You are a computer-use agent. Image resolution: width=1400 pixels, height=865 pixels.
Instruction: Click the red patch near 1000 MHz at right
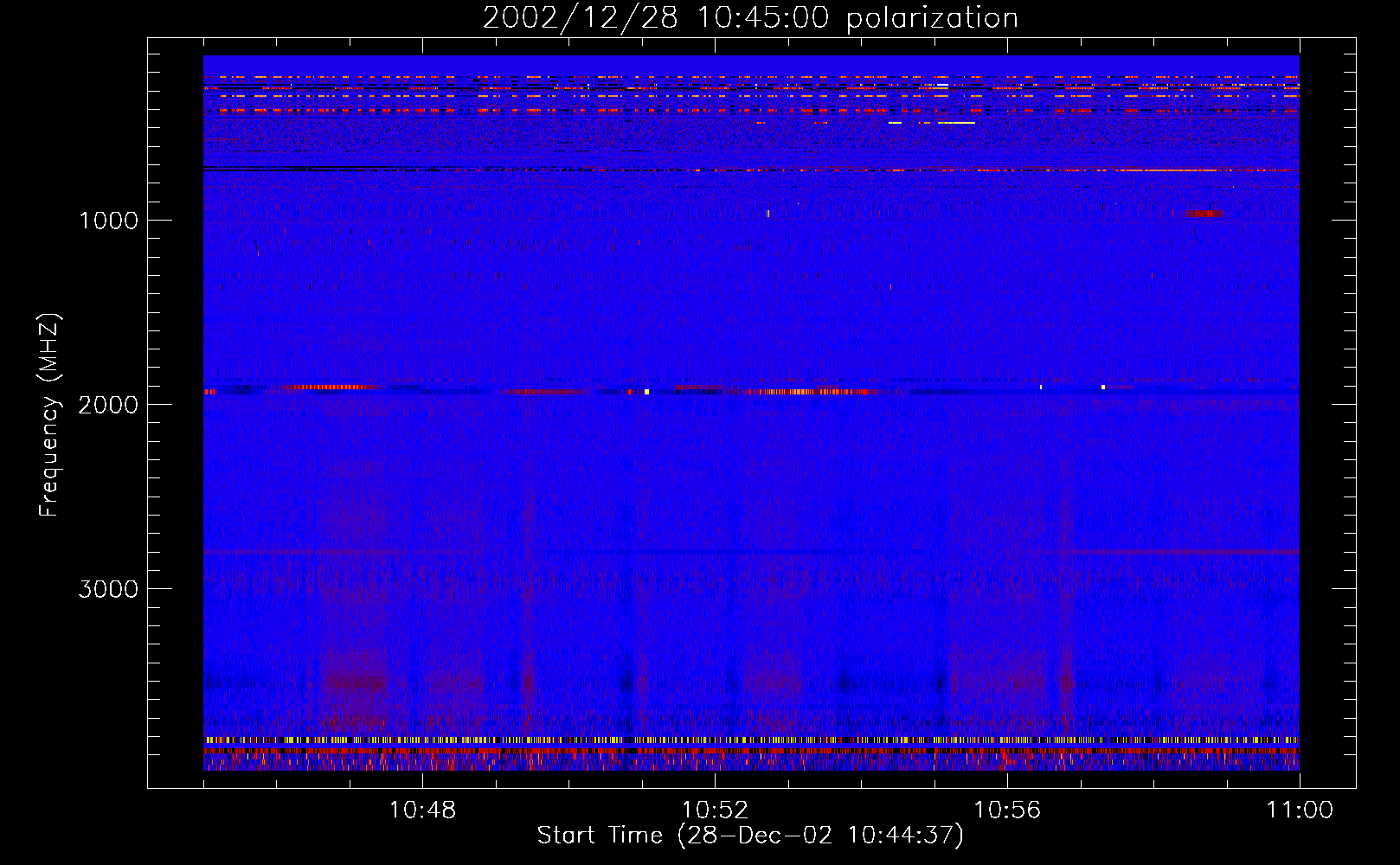click(x=1203, y=214)
